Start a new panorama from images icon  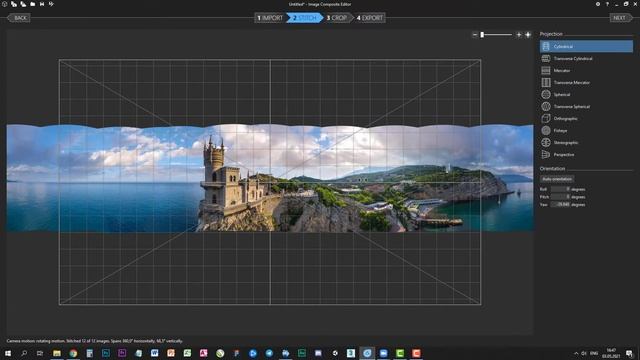pos(13,4)
